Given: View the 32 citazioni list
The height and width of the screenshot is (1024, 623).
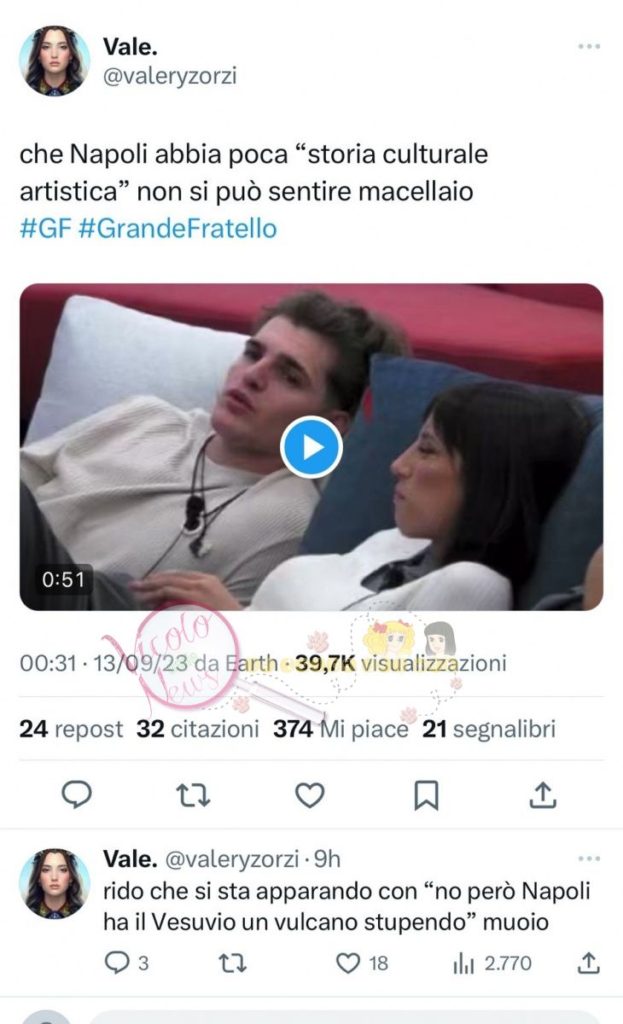Looking at the screenshot, I should point(197,729).
